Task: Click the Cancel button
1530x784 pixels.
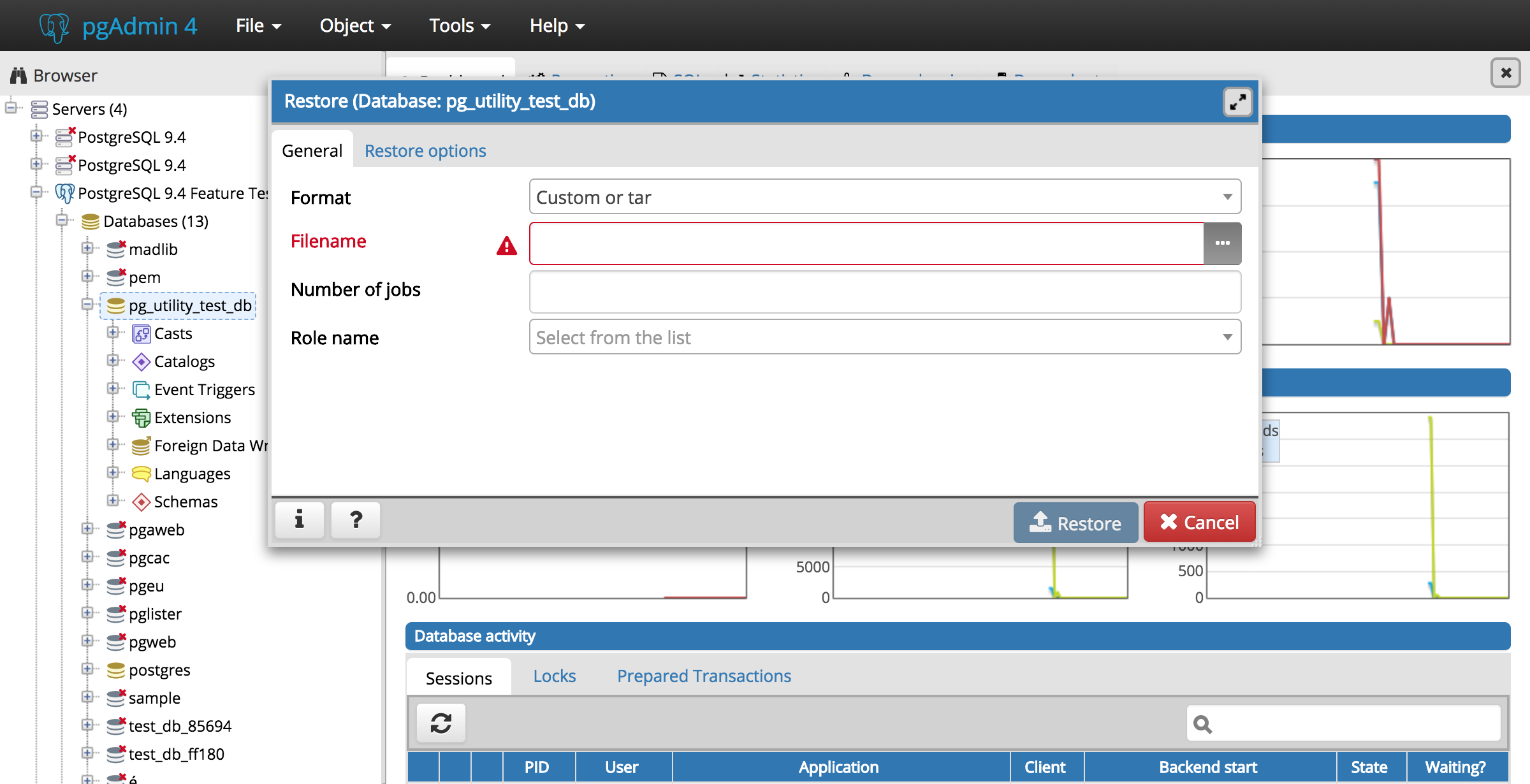Action: pos(1199,523)
